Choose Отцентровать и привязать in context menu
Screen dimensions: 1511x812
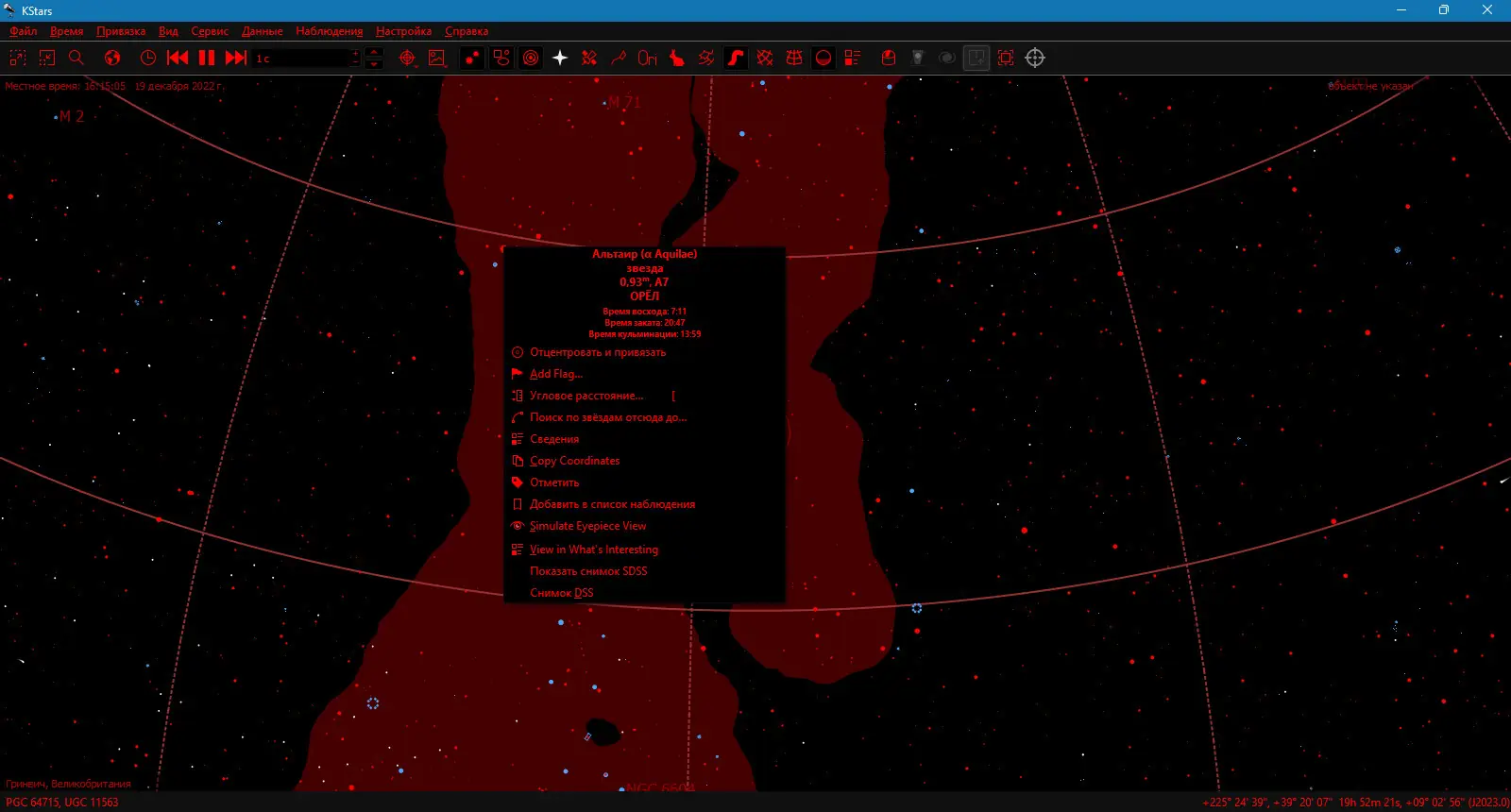pyautogui.click(x=644, y=352)
